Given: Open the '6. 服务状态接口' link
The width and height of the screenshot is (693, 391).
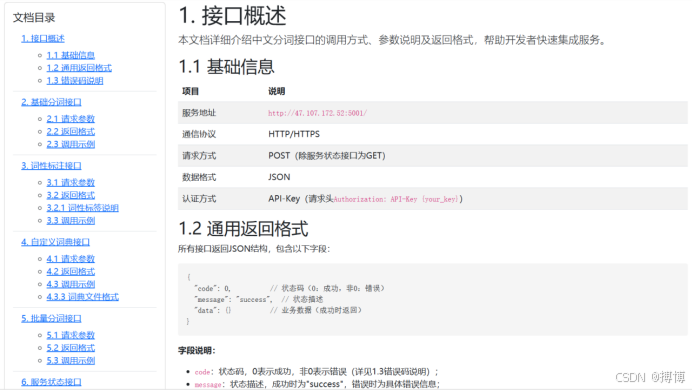Looking at the screenshot, I should pyautogui.click(x=51, y=382).
